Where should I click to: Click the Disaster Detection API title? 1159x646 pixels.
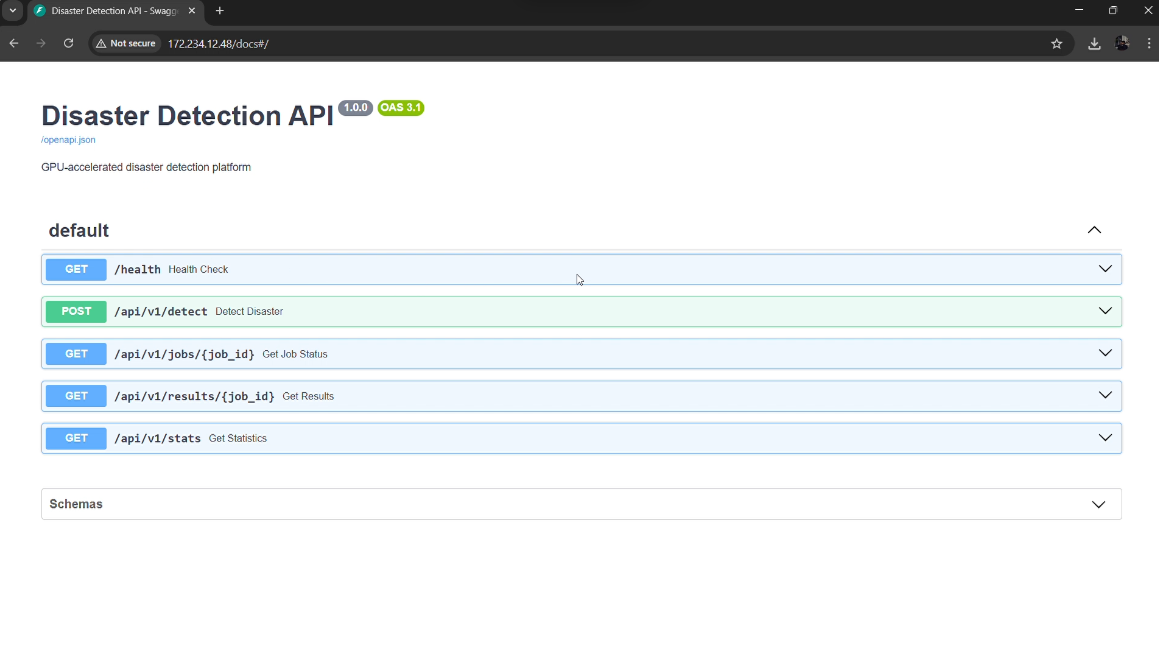click(188, 116)
